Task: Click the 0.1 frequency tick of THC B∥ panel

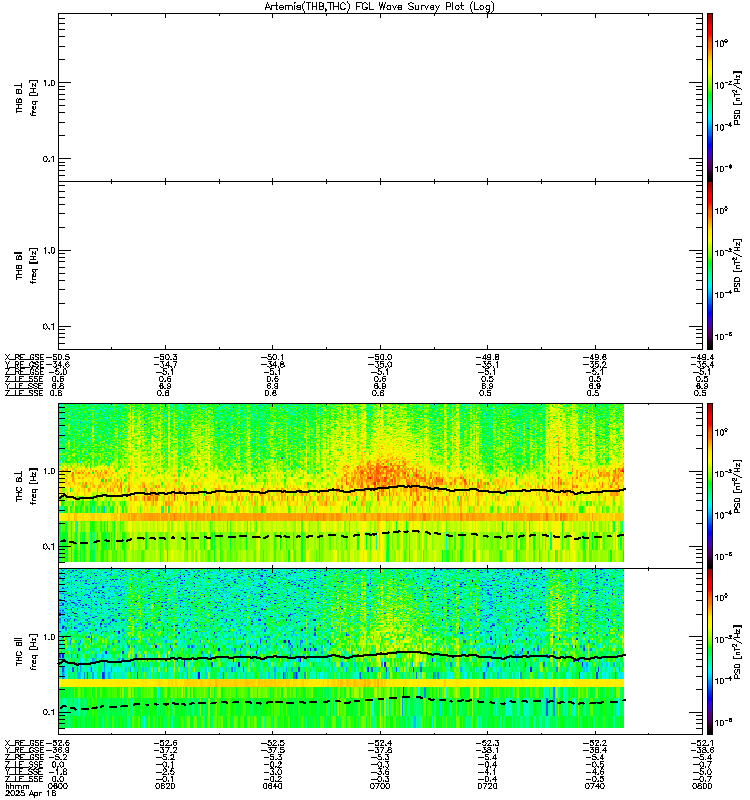Action: point(49,712)
